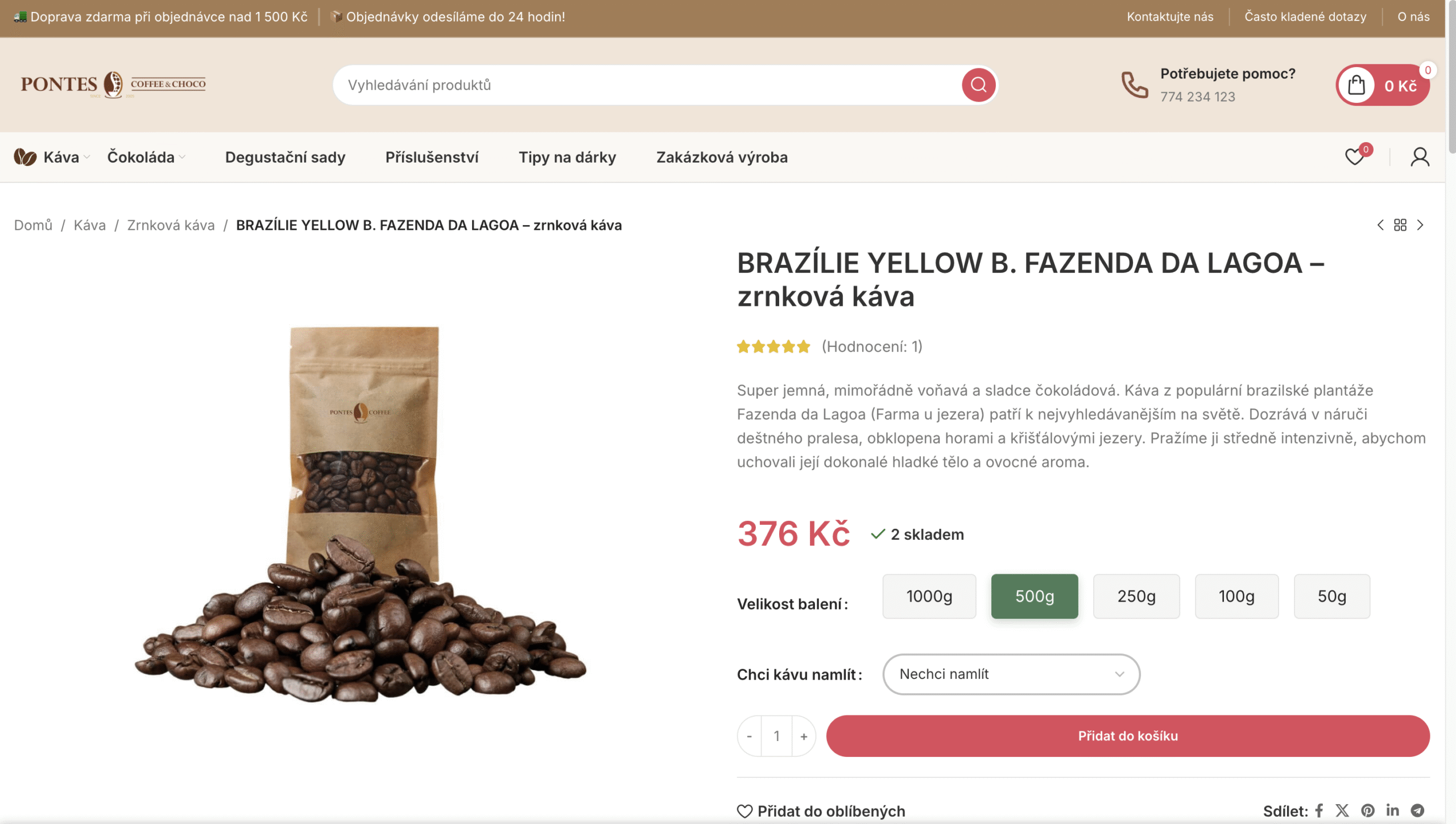Open the Tipy na dárky menu item

568,157
